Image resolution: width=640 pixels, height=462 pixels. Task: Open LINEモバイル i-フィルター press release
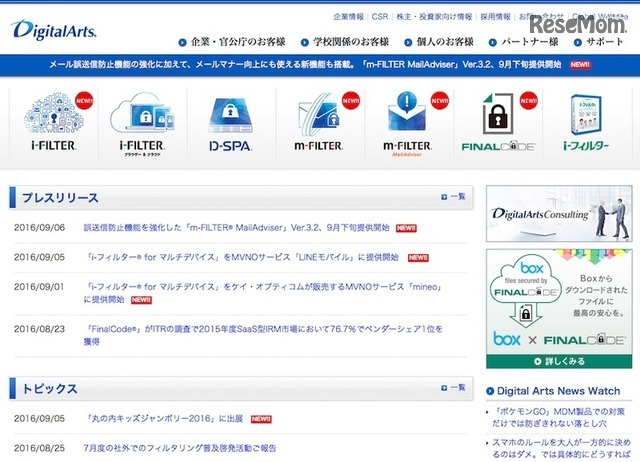click(x=242, y=258)
